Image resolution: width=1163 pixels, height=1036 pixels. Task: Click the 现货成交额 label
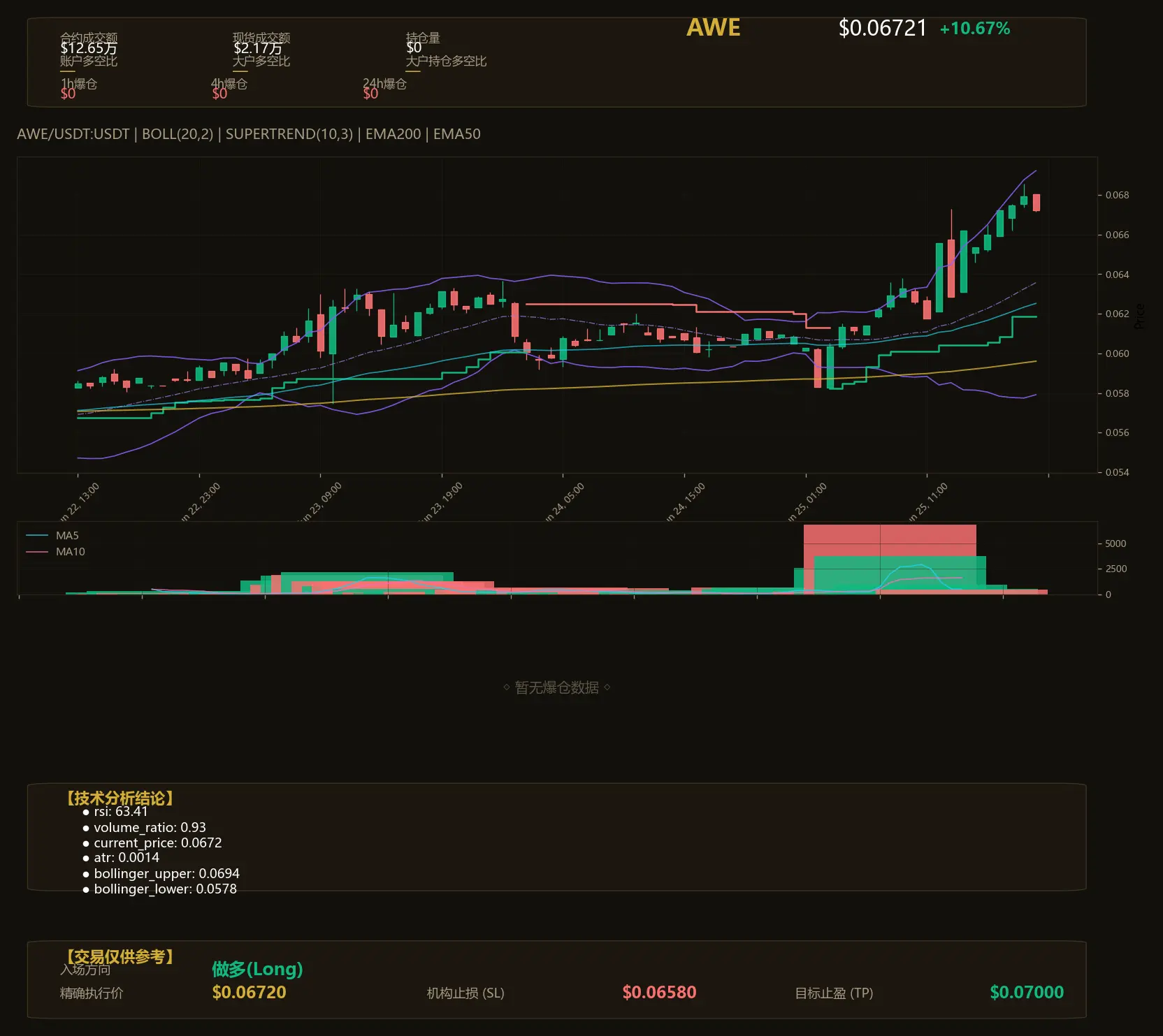coord(261,37)
